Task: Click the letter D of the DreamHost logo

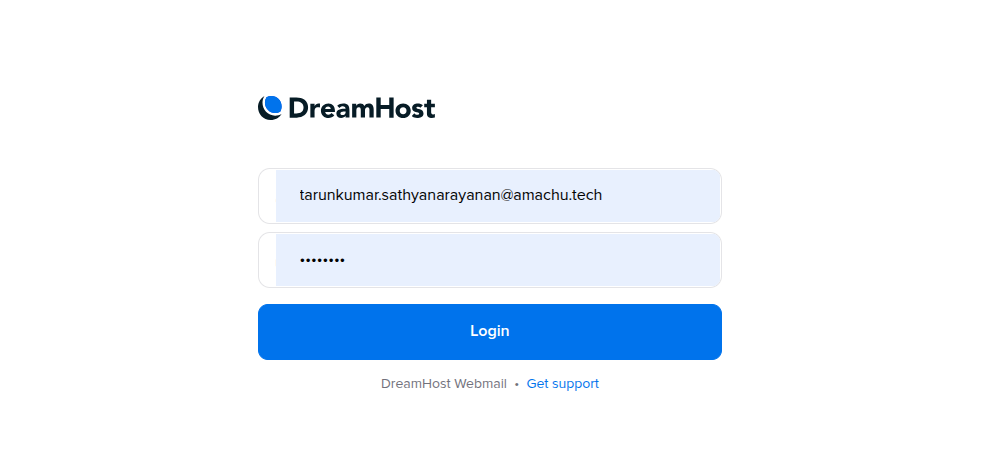Action: pyautogui.click(x=298, y=108)
